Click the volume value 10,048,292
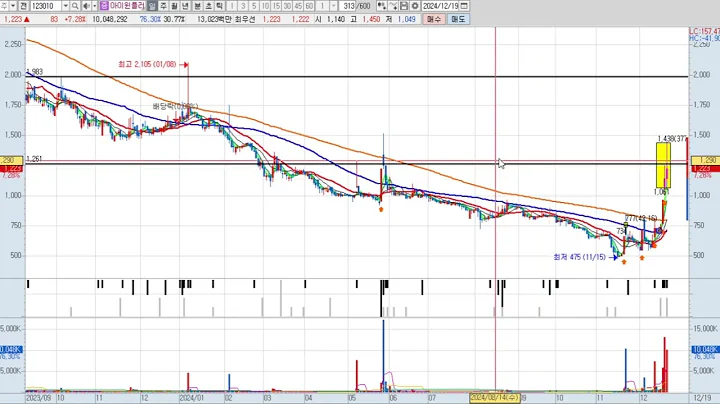This screenshot has width=720, height=404. tap(110, 19)
